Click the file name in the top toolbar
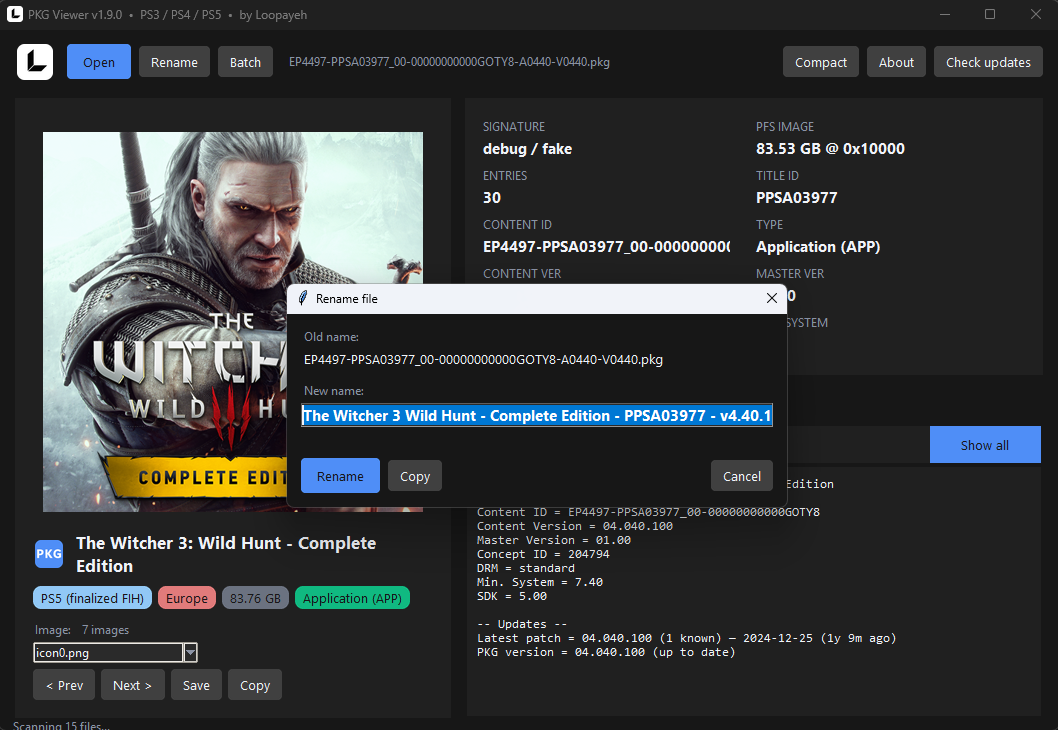 449,62
